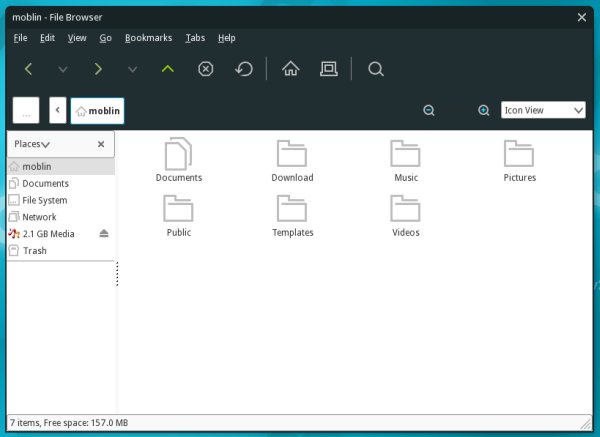Toggle the location text entry button
The image size is (600, 437).
point(26,111)
